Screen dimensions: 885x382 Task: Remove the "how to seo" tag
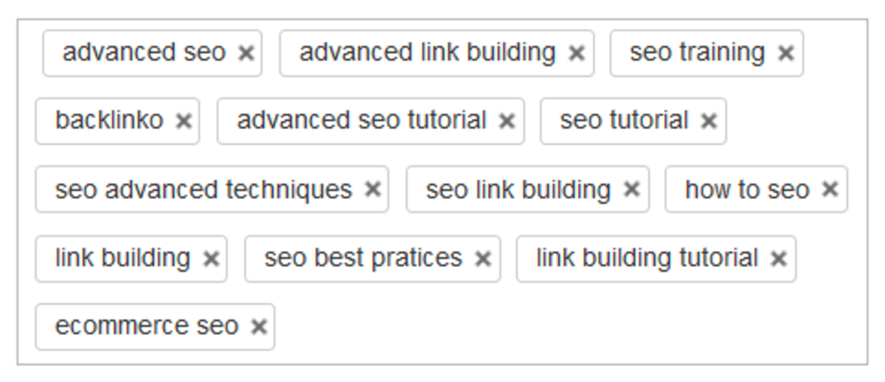830,189
